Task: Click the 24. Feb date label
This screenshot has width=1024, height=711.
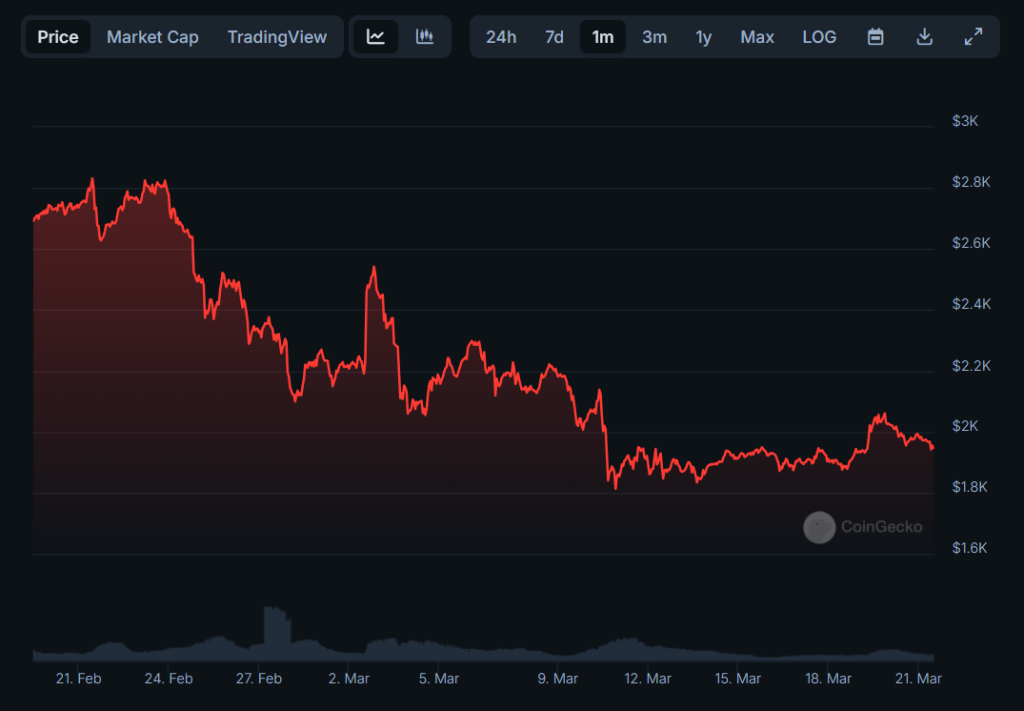Action: point(168,678)
